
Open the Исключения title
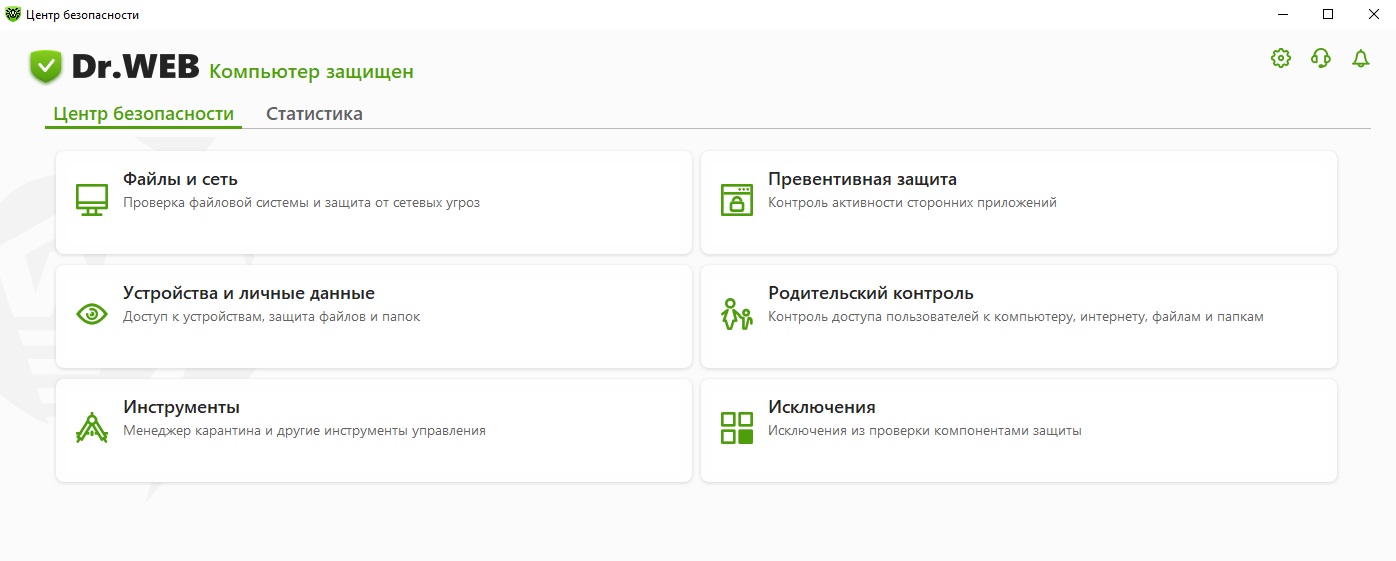click(x=821, y=408)
